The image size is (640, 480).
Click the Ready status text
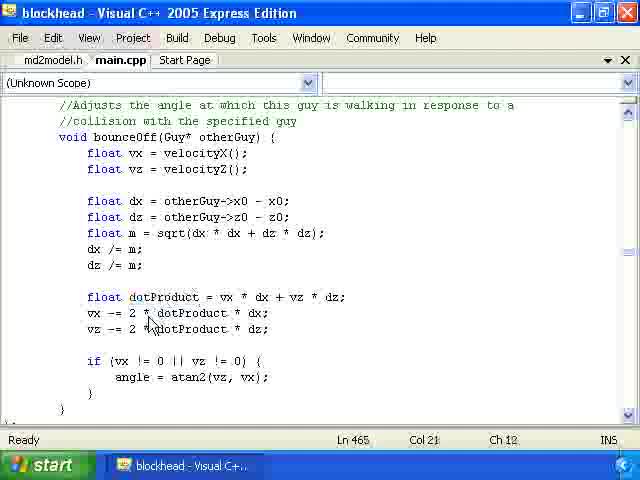click(24, 440)
